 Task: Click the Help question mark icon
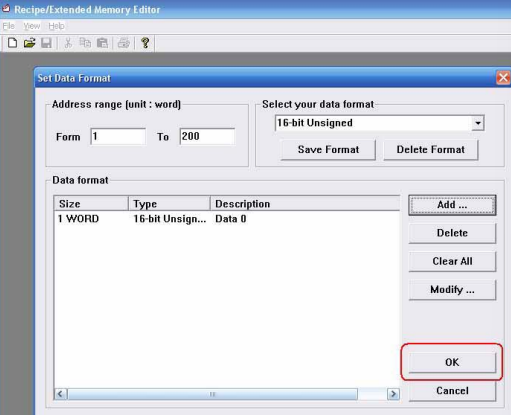(x=145, y=43)
